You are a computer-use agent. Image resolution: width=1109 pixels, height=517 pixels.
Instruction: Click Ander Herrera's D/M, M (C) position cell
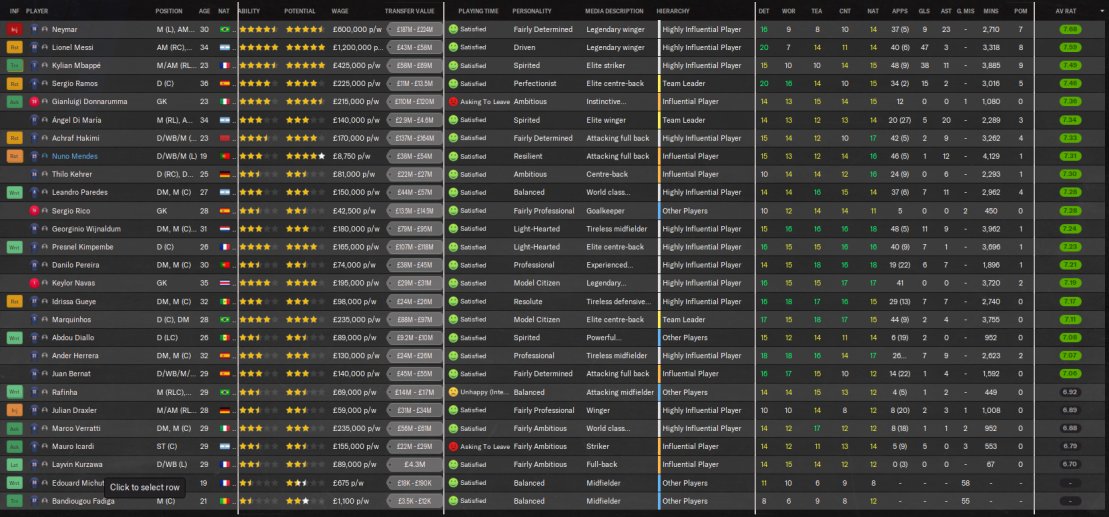pyautogui.click(x=175, y=356)
